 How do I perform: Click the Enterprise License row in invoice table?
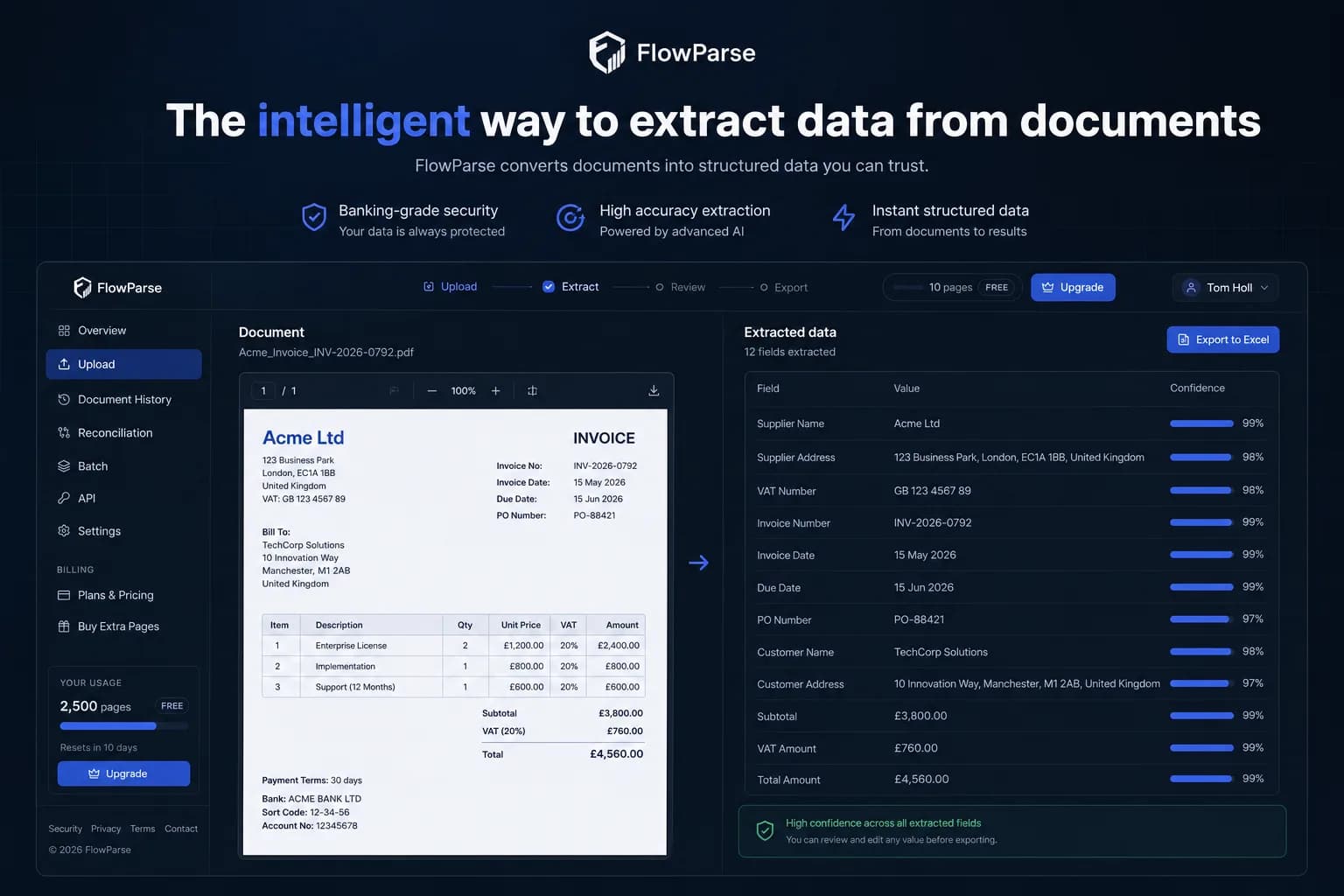tap(453, 646)
